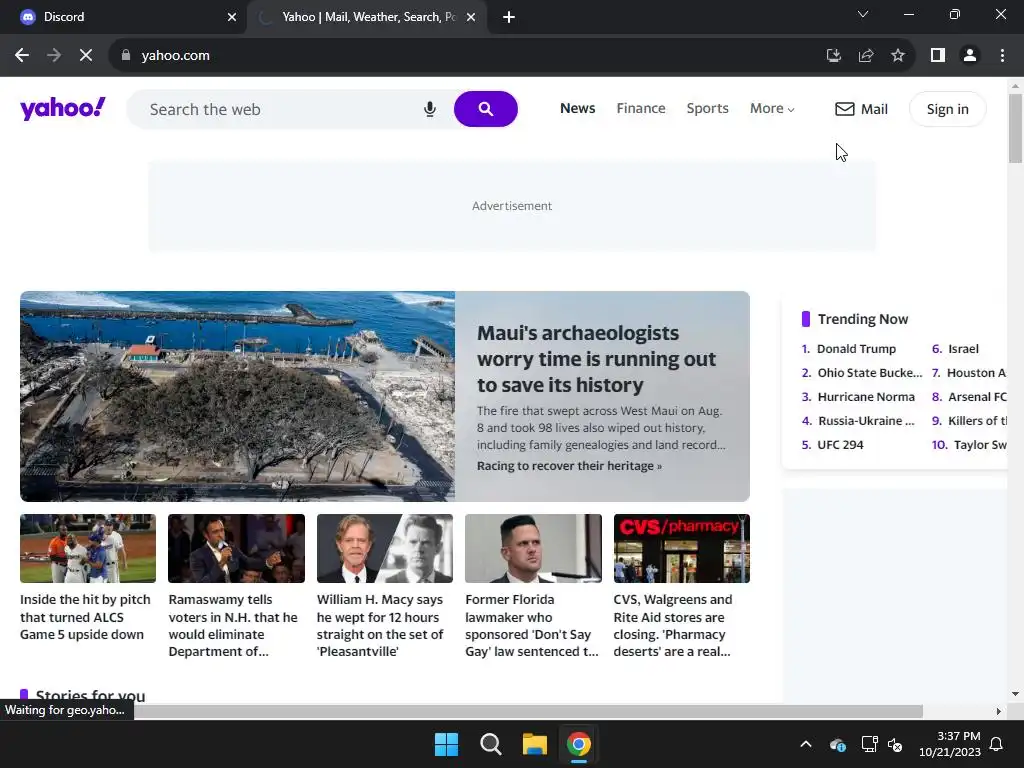
Task: Bookmark this page with the star icon
Action: coord(898,56)
